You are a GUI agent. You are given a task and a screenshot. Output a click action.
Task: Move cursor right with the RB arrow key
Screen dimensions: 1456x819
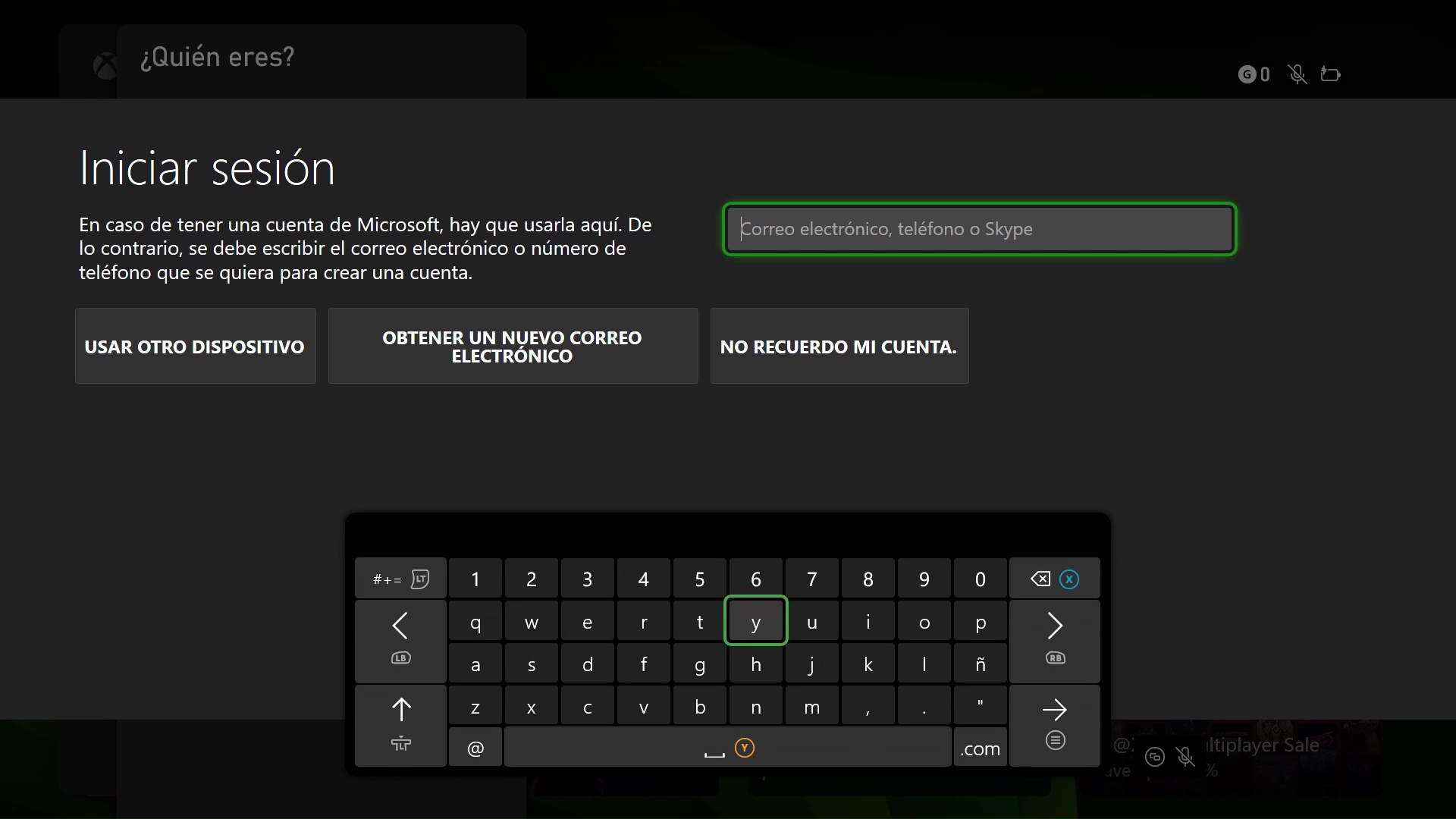[x=1055, y=642]
